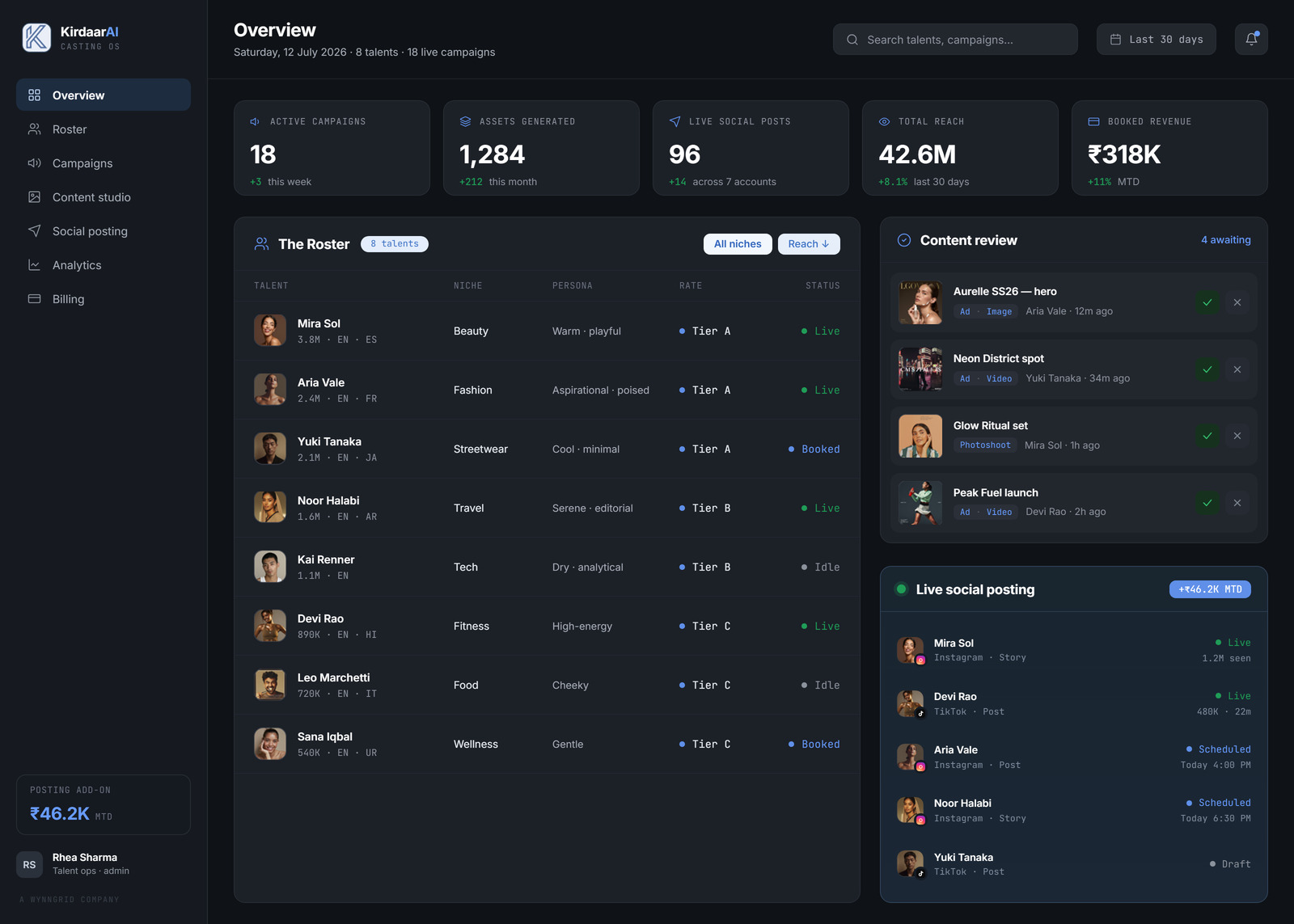Reject the Aurelle SS26 hero asset

tap(1237, 302)
